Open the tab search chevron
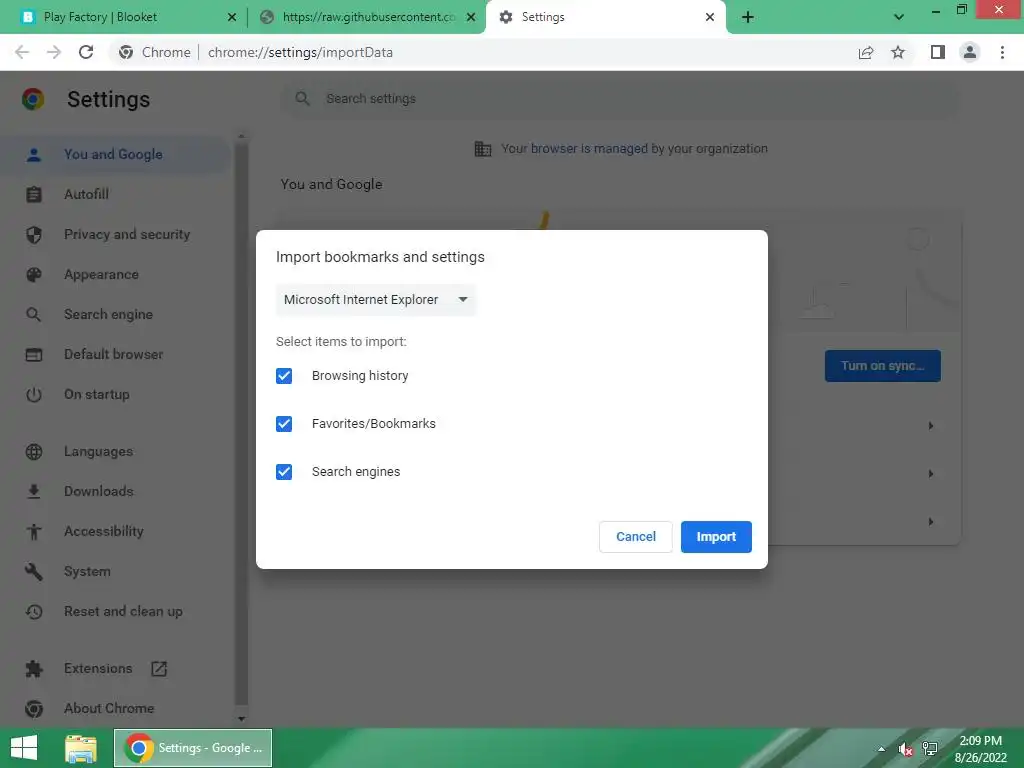The image size is (1024, 768). click(899, 17)
